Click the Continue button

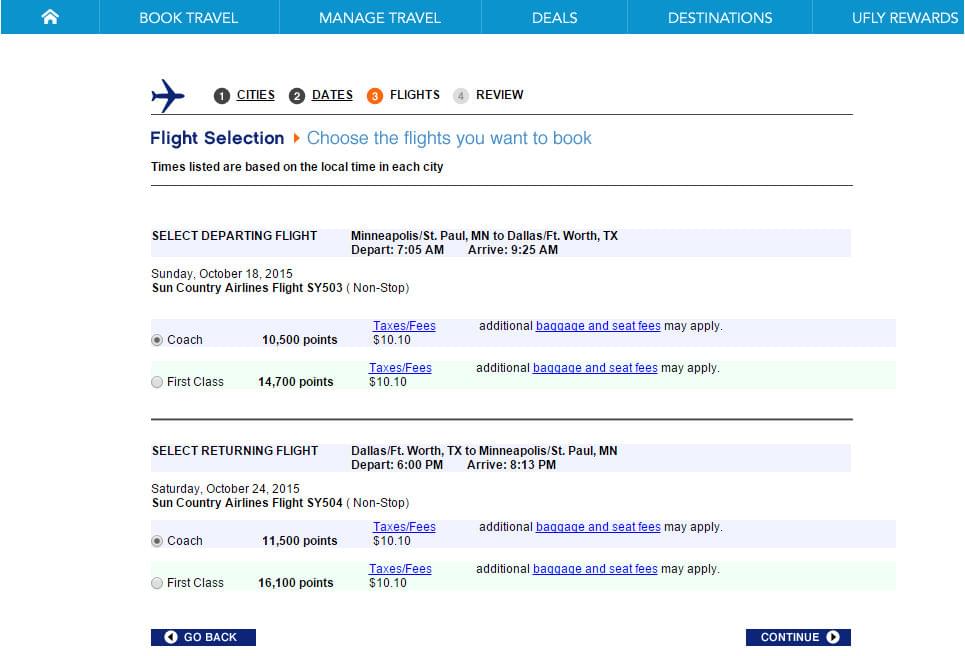click(x=798, y=638)
